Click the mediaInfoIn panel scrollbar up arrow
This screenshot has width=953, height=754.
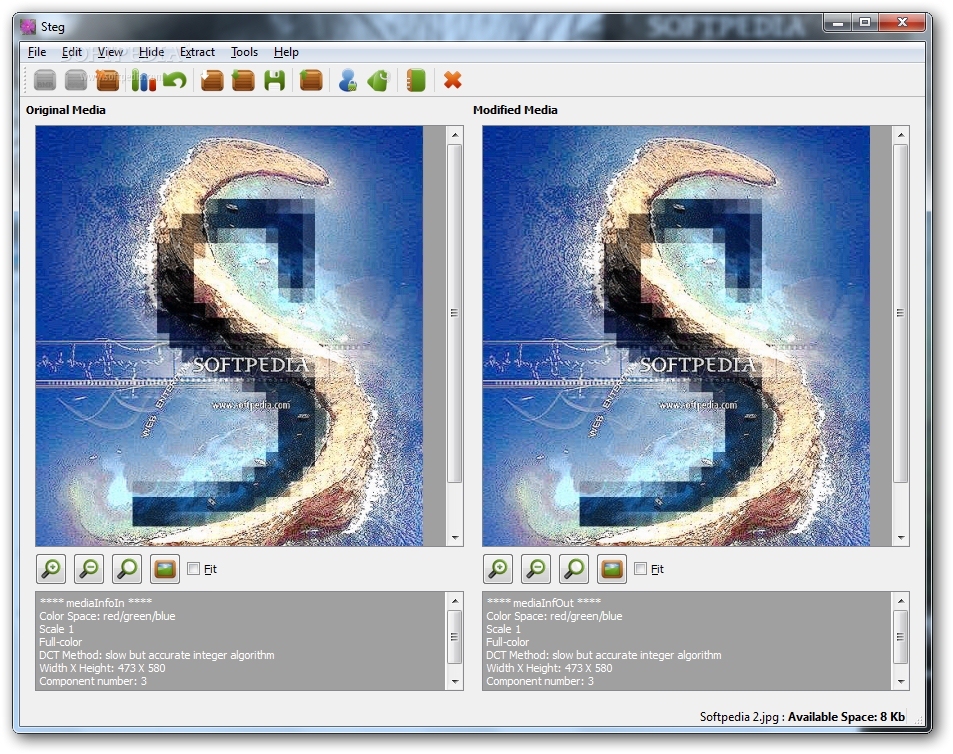pyautogui.click(x=455, y=601)
